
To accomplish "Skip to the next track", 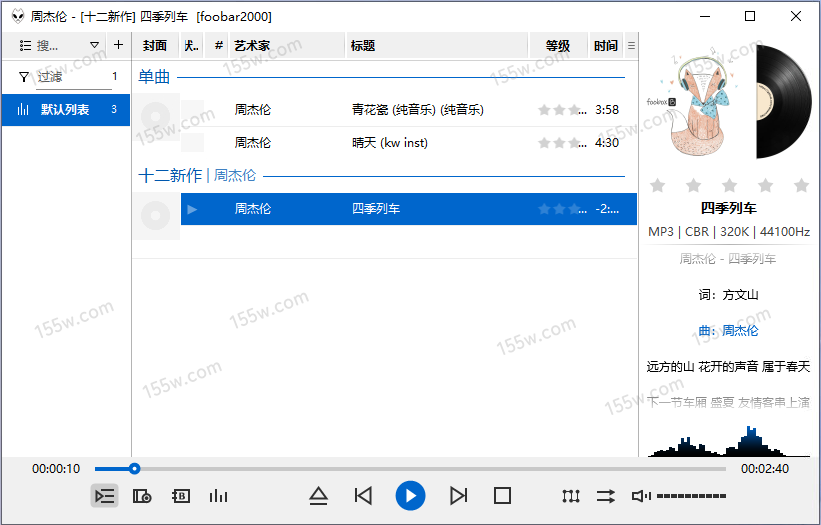I will pyautogui.click(x=458, y=495).
